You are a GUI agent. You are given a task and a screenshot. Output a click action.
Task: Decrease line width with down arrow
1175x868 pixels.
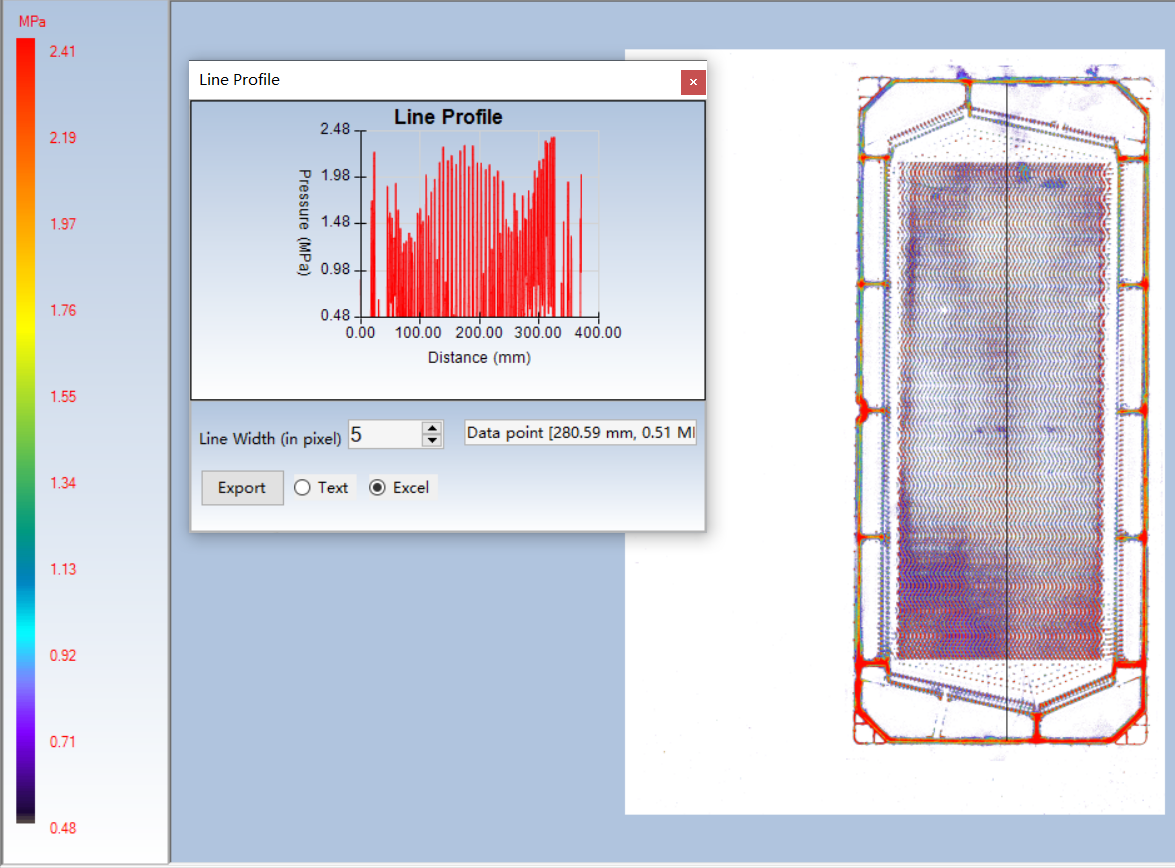coord(432,440)
